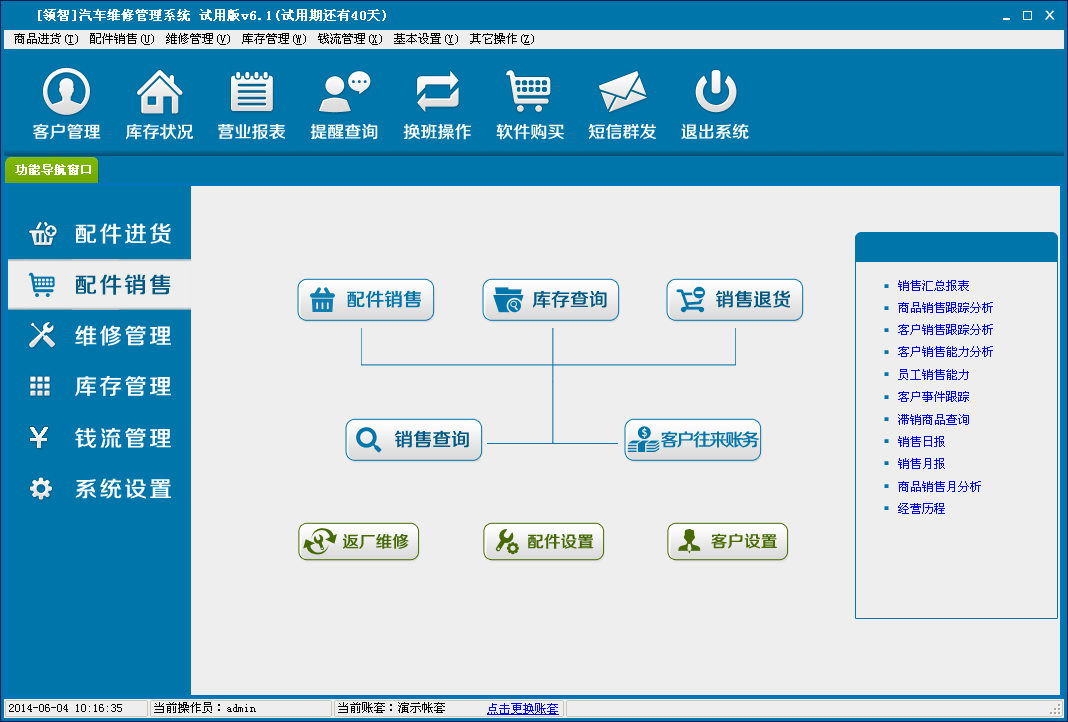Image resolution: width=1068 pixels, height=722 pixels.
Task: Click the 库存查询 button
Action: click(x=551, y=300)
